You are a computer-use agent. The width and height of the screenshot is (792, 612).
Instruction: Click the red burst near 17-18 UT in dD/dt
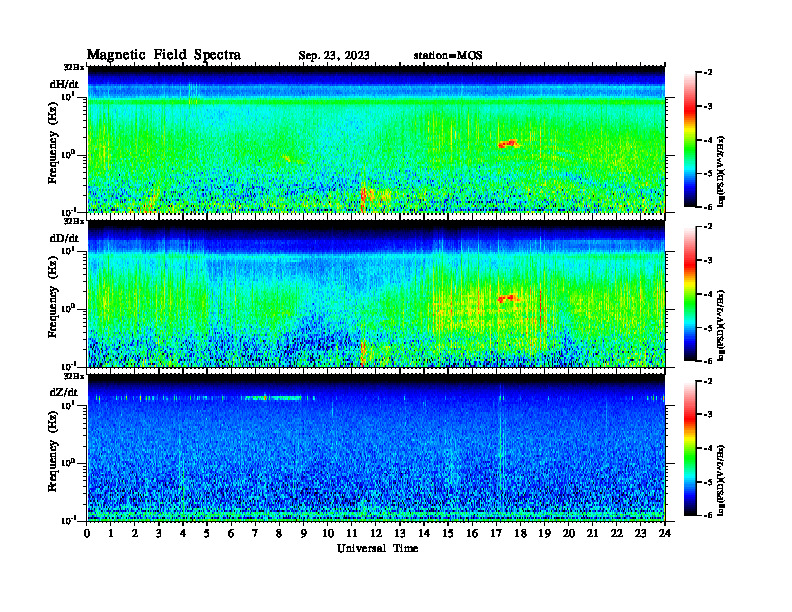point(508,298)
